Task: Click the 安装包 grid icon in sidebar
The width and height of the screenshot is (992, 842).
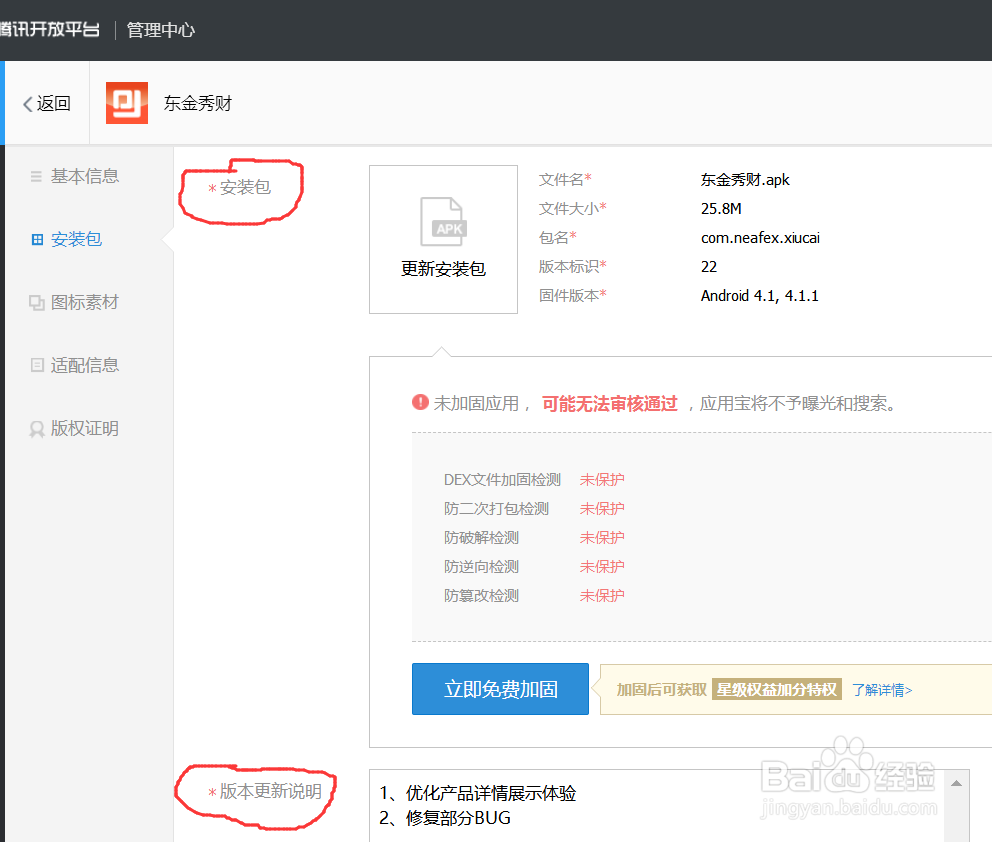Action: click(37, 240)
